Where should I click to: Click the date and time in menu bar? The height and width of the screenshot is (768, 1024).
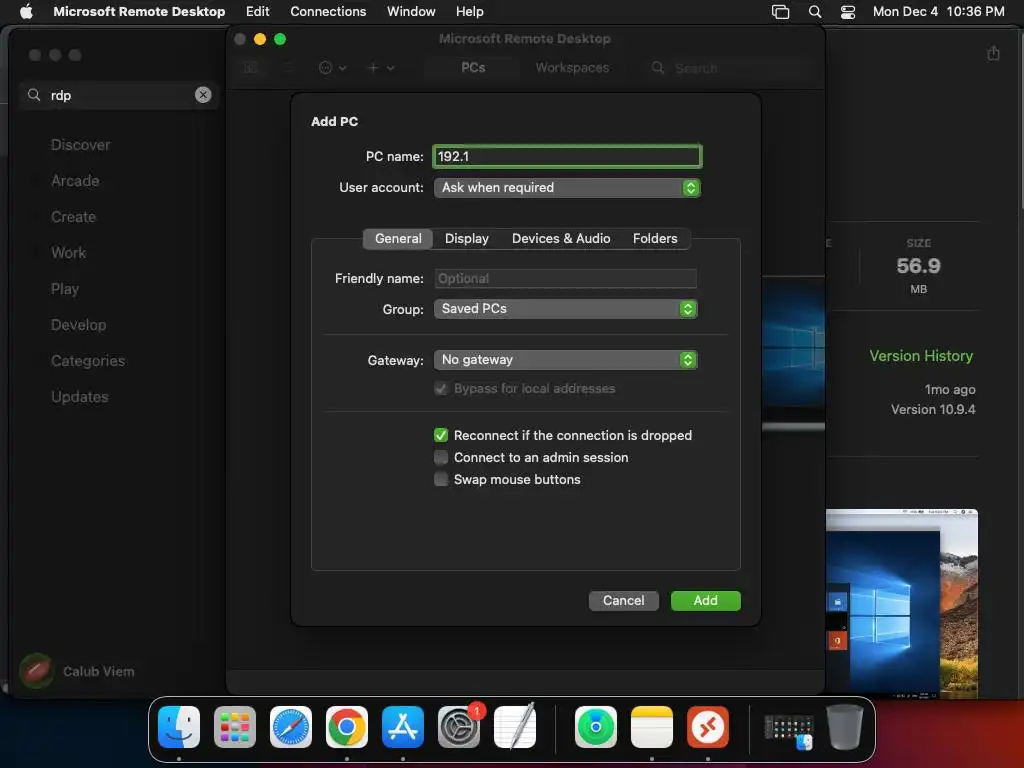point(938,11)
